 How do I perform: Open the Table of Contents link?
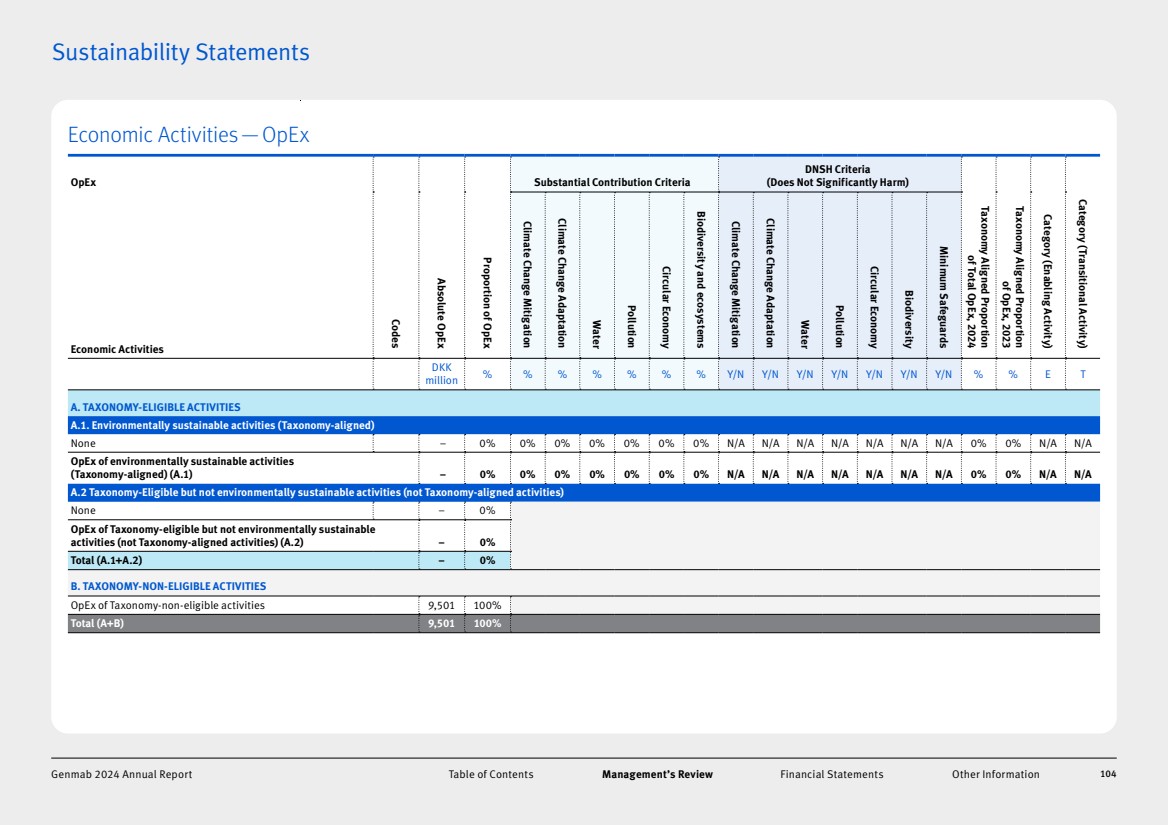point(491,774)
